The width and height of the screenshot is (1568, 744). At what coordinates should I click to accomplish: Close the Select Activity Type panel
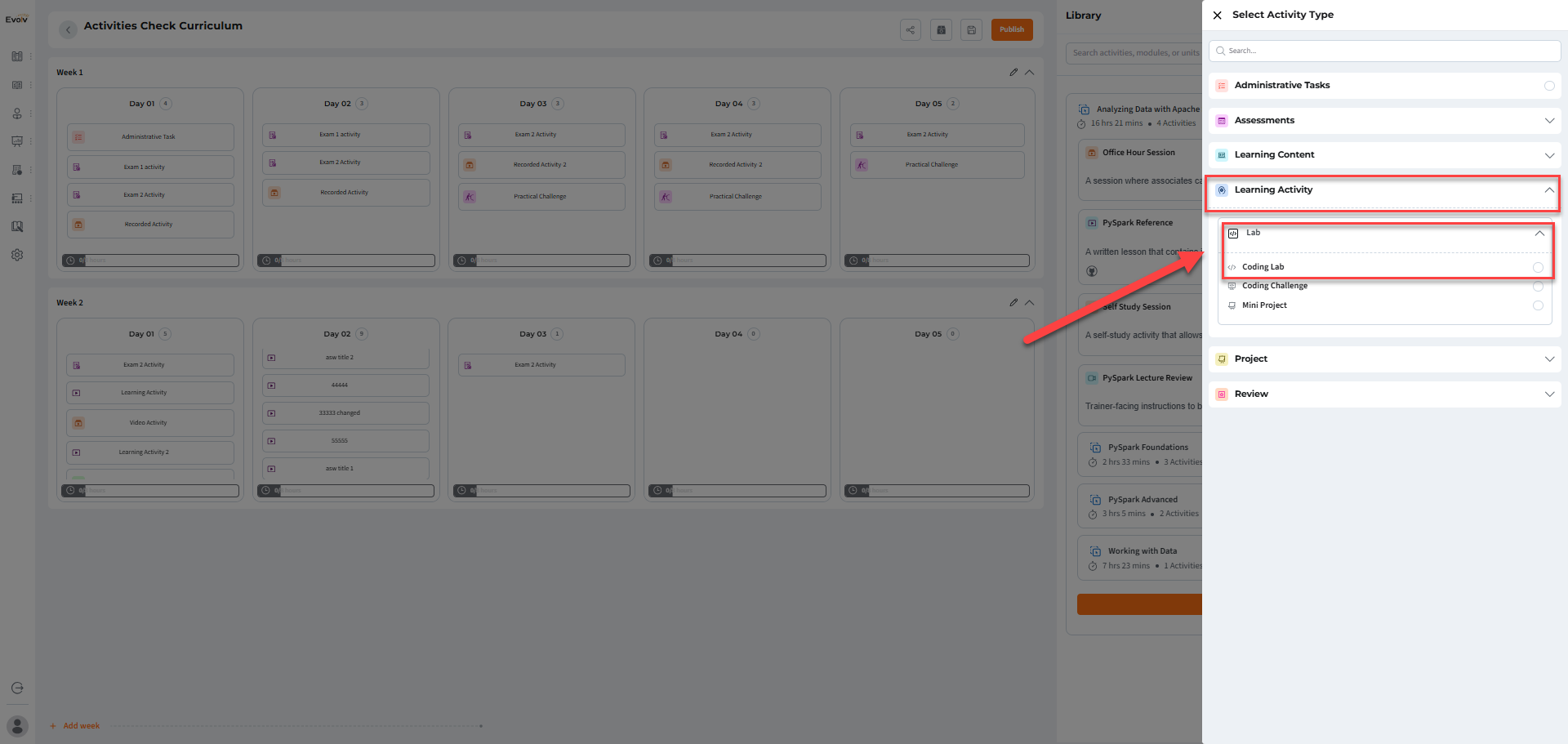1217,16
